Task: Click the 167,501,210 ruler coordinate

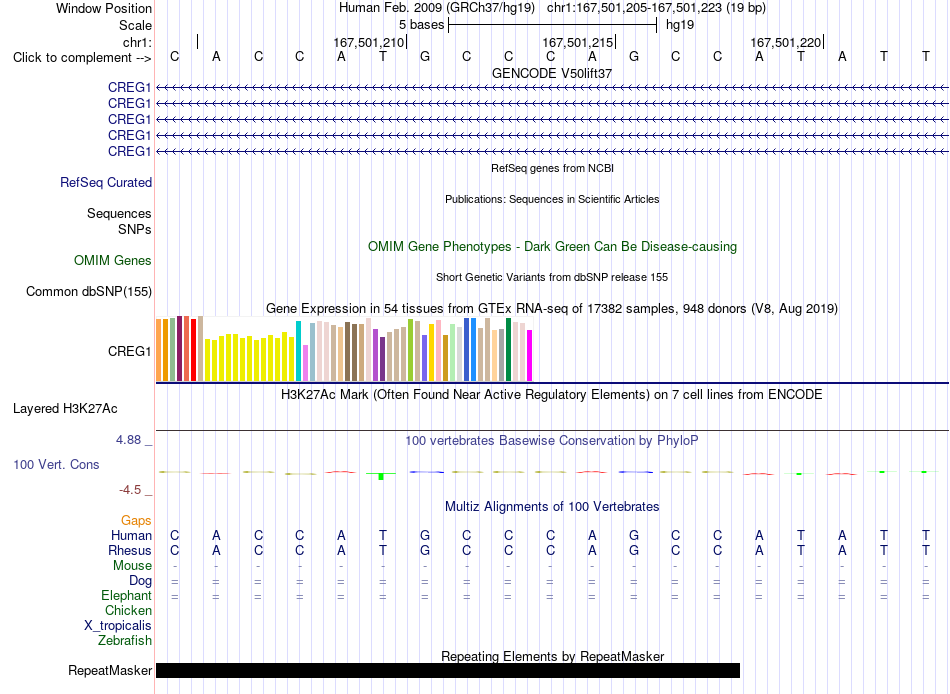Action: [x=368, y=42]
